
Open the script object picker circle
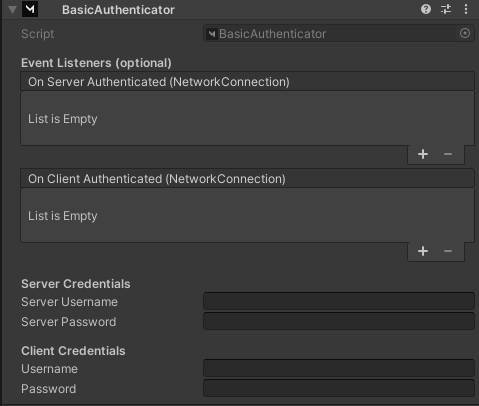465,33
